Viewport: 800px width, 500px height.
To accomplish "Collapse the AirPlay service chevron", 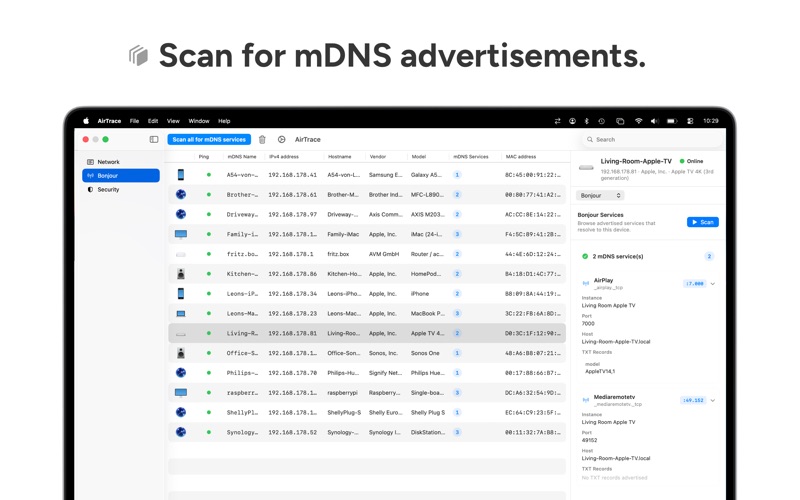I will click(713, 284).
